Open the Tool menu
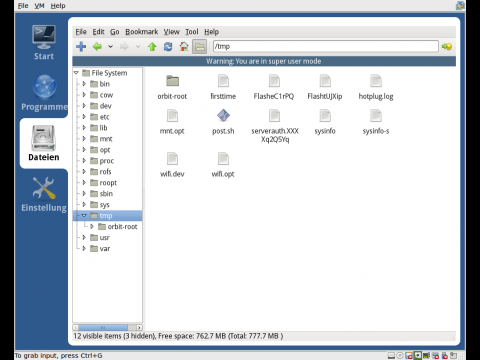This screenshot has width=480, height=360. pyautogui.click(x=192, y=32)
